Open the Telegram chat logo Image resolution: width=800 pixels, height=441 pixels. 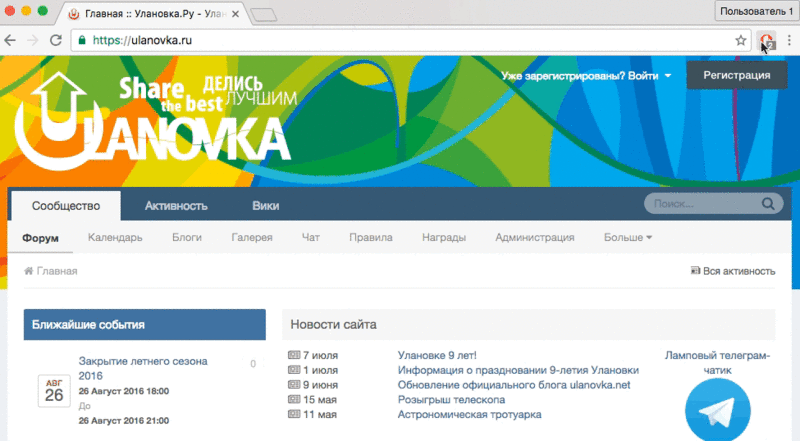pyautogui.click(x=718, y=409)
